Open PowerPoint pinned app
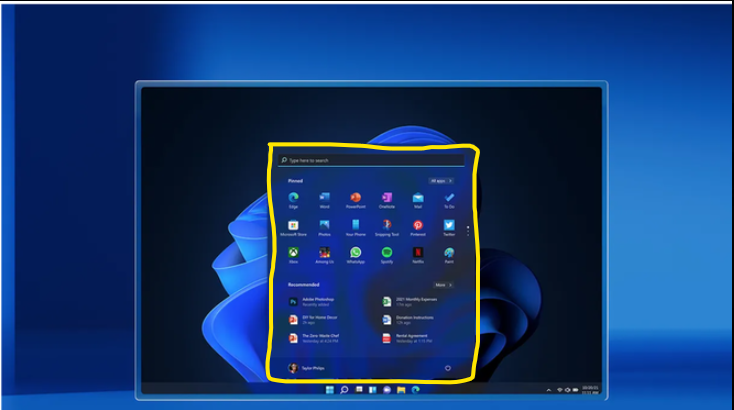Screen dimensions: 734x410 pos(356,200)
